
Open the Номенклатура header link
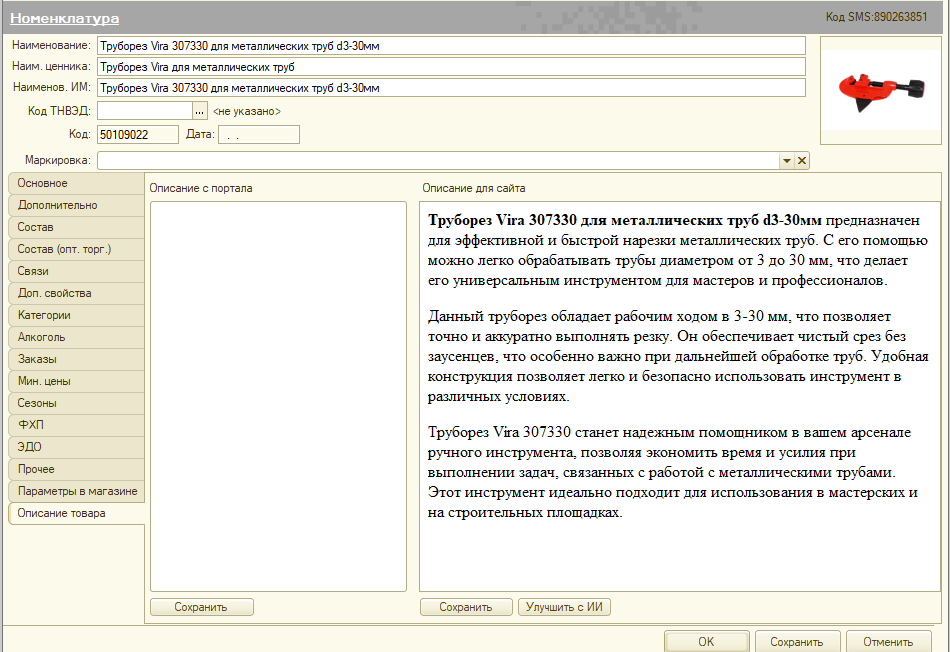pyautogui.click(x=65, y=18)
